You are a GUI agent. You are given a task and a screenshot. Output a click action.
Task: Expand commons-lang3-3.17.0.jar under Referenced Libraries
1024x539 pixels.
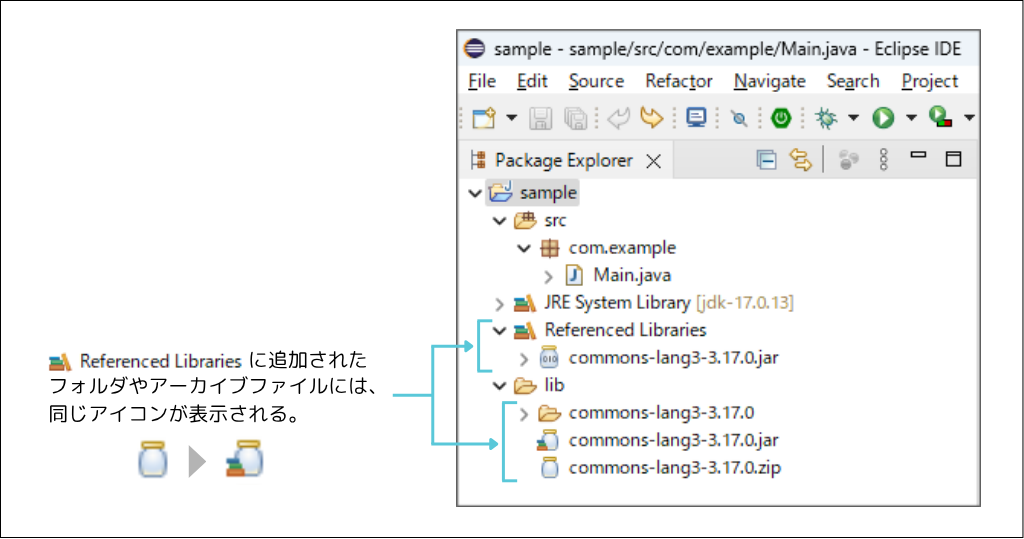coord(524,359)
